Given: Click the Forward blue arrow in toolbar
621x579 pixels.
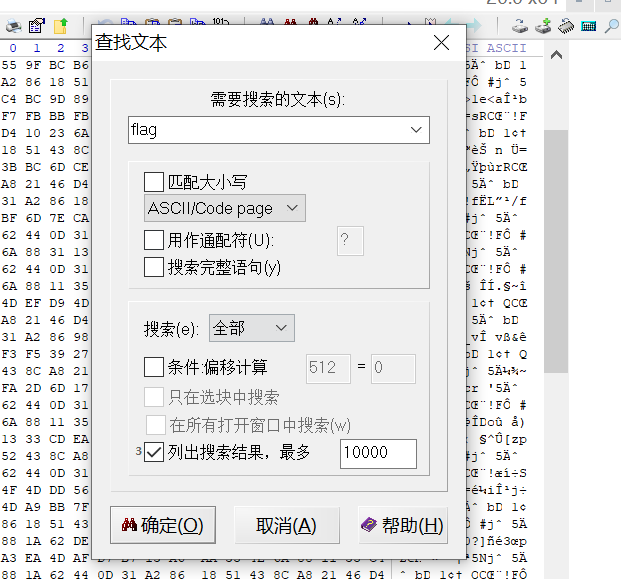Looking at the screenshot, I should pyautogui.click(x=475, y=26).
